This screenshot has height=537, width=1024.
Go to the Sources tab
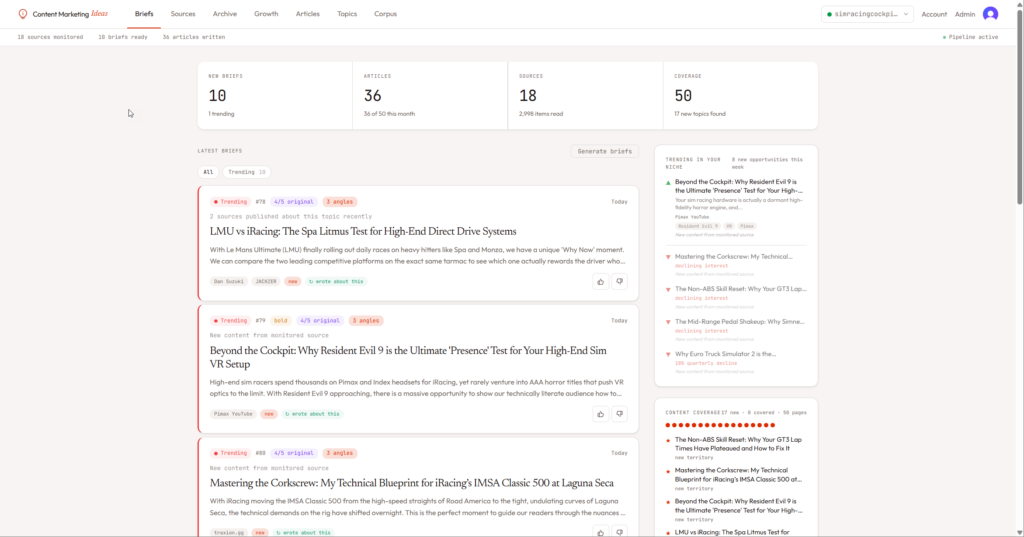coord(183,14)
